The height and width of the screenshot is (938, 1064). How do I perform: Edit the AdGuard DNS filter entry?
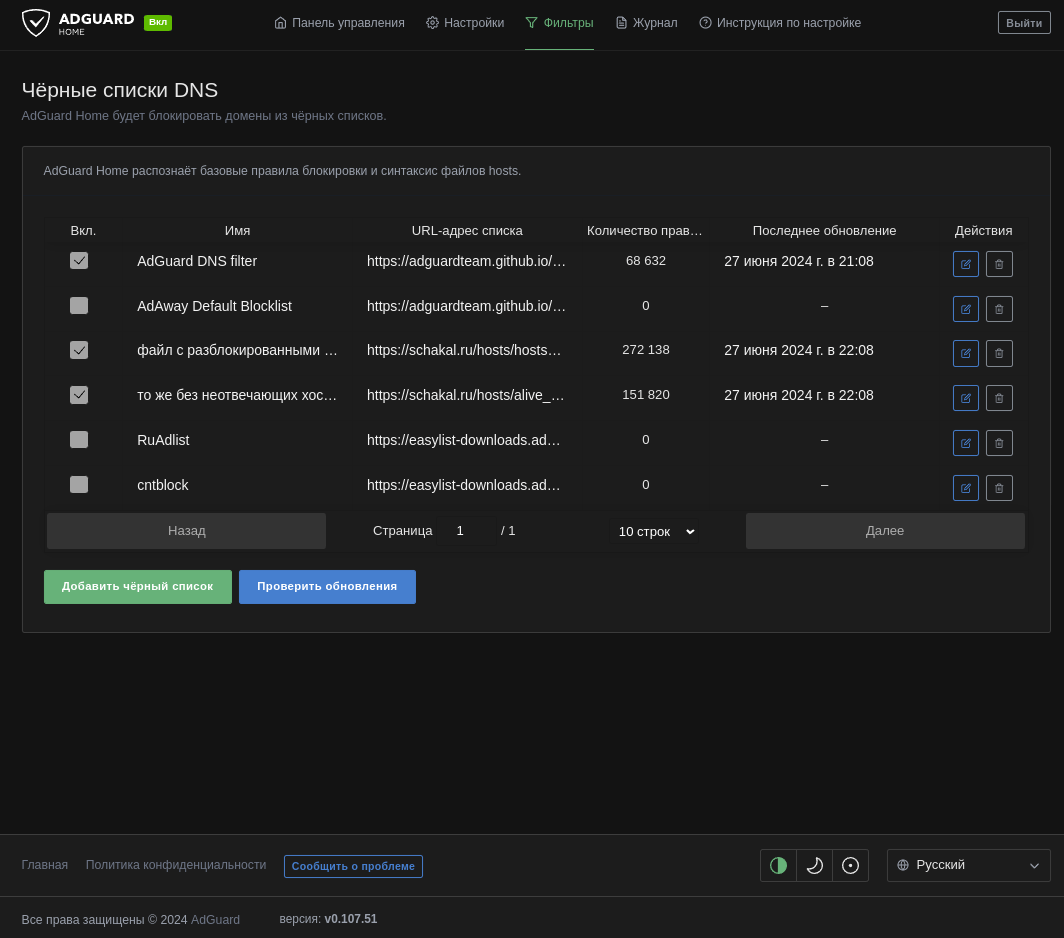[x=966, y=264]
